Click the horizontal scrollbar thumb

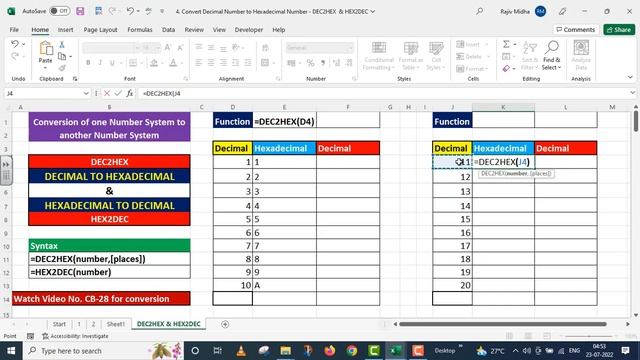click(502, 324)
